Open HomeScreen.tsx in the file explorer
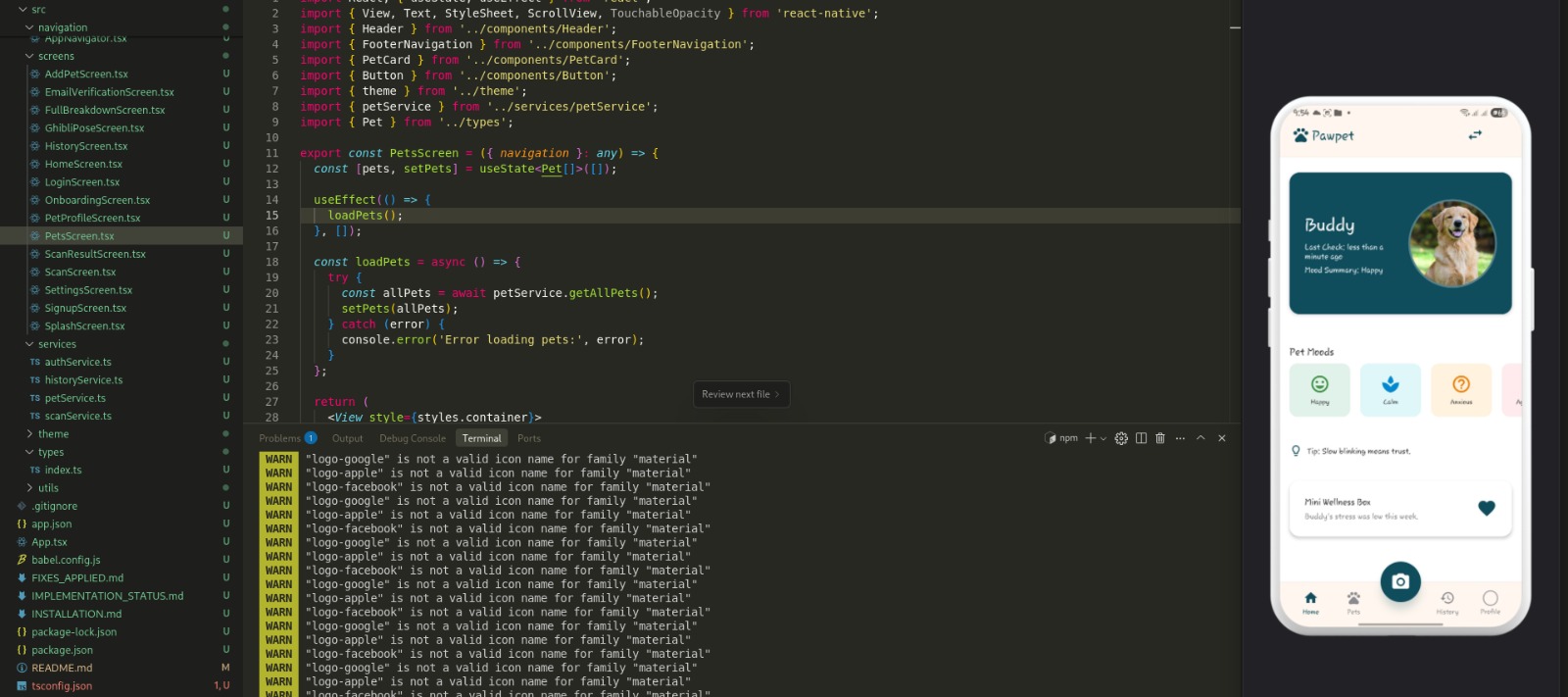This screenshot has width=1568, height=697. coord(83,164)
